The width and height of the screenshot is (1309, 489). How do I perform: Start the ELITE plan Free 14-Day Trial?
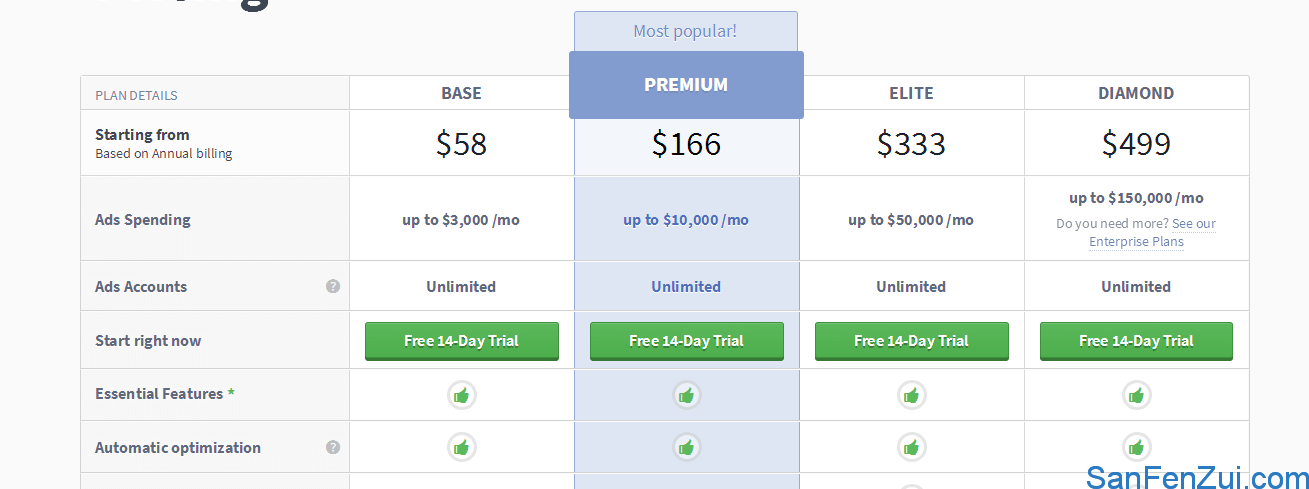pyautogui.click(x=911, y=341)
